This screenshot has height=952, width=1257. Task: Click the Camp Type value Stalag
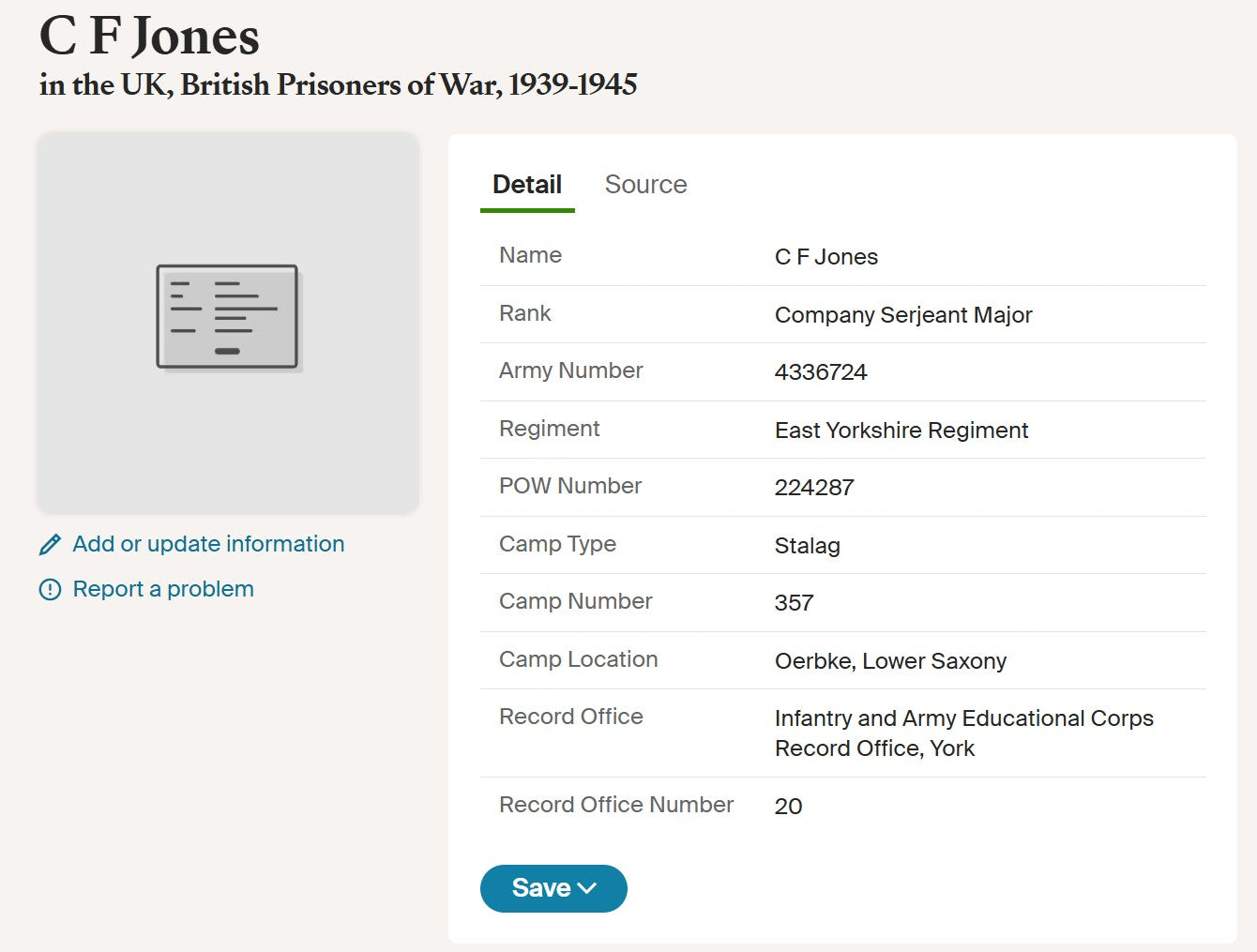(x=807, y=546)
